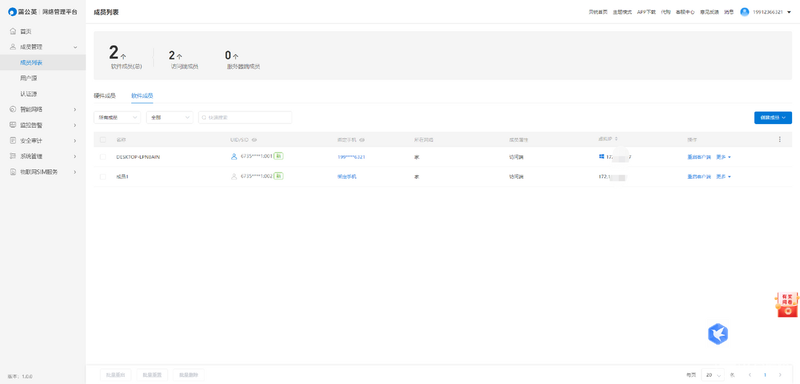Open the account dropdown arrow near 19912366321
The image size is (800, 384).
tap(789, 12)
